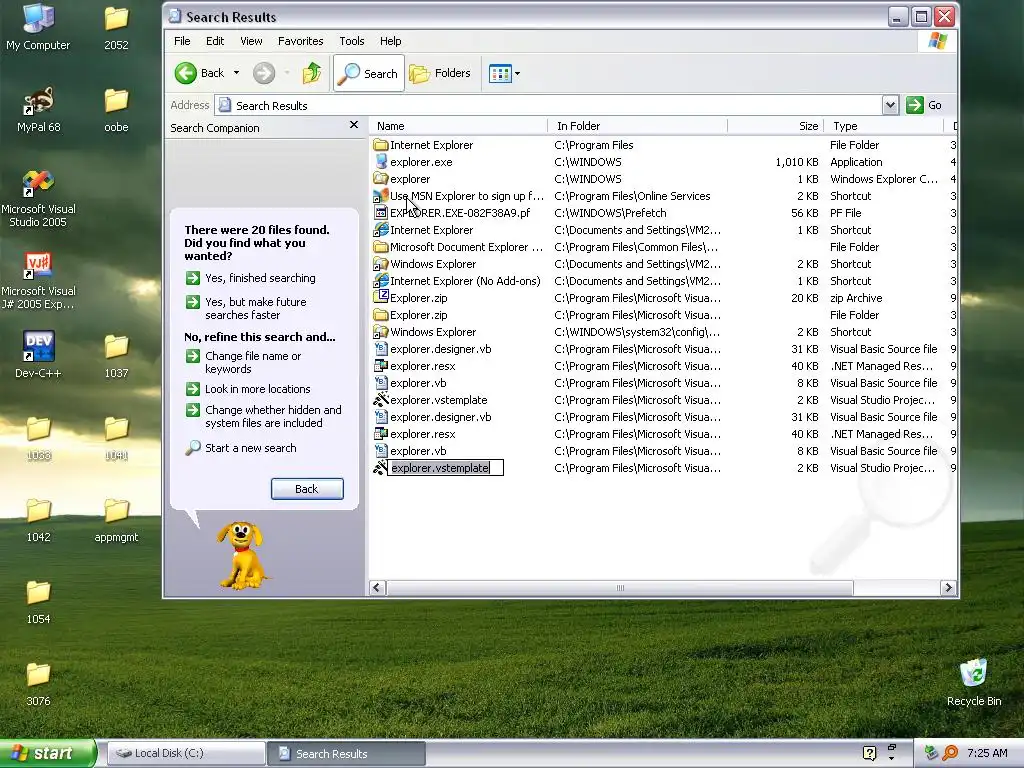Select the explorer.exe application icon
The image size is (1024, 768).
tap(381, 162)
